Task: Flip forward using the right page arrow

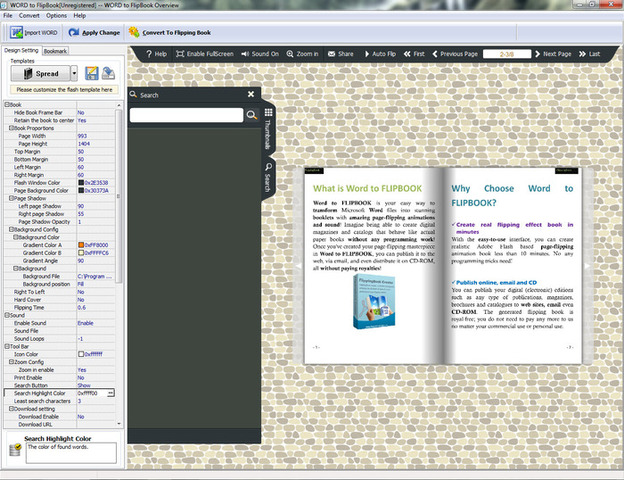Action: [587, 266]
